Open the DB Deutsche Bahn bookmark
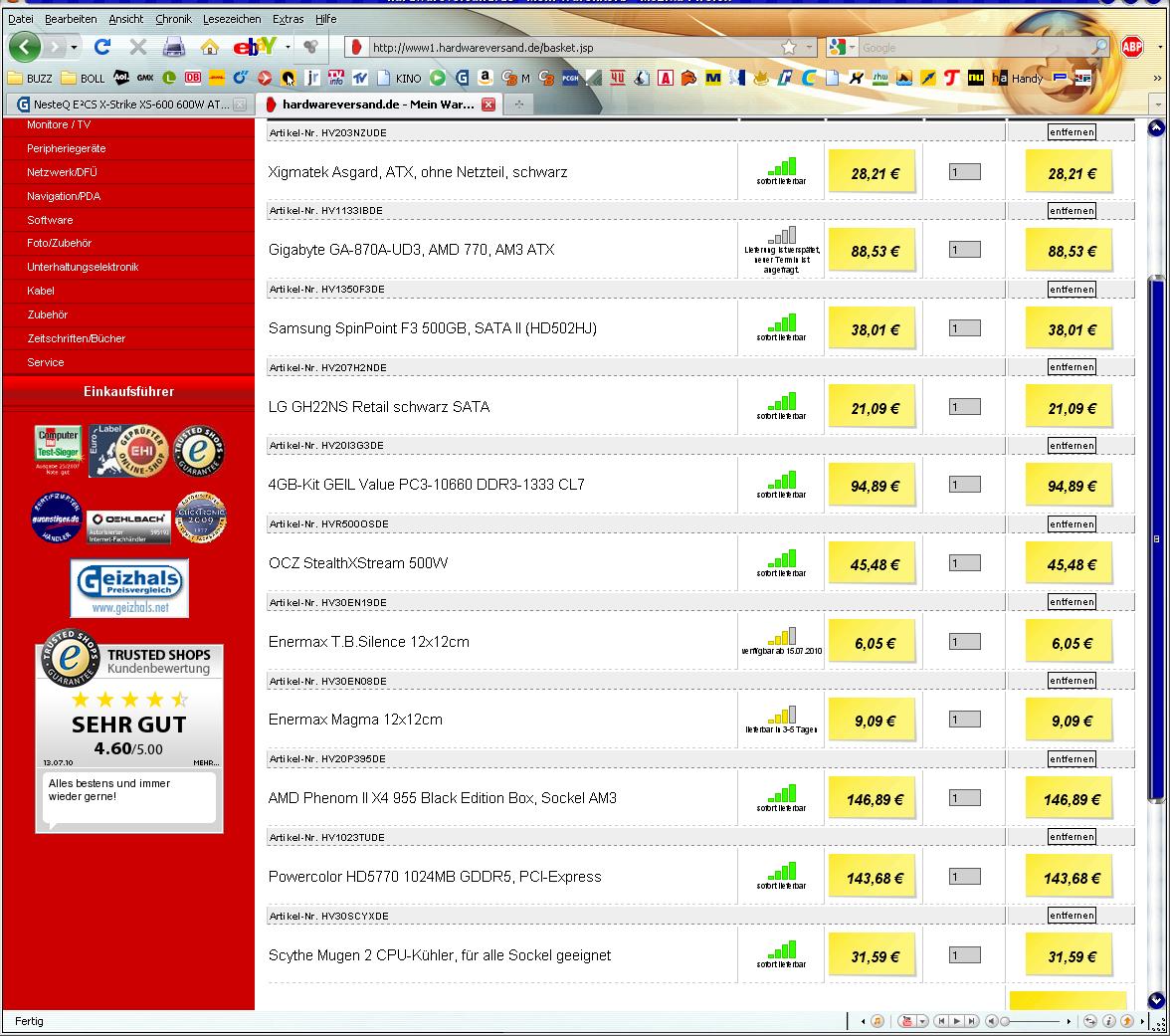The width and height of the screenshot is (1170, 1036). (x=193, y=78)
